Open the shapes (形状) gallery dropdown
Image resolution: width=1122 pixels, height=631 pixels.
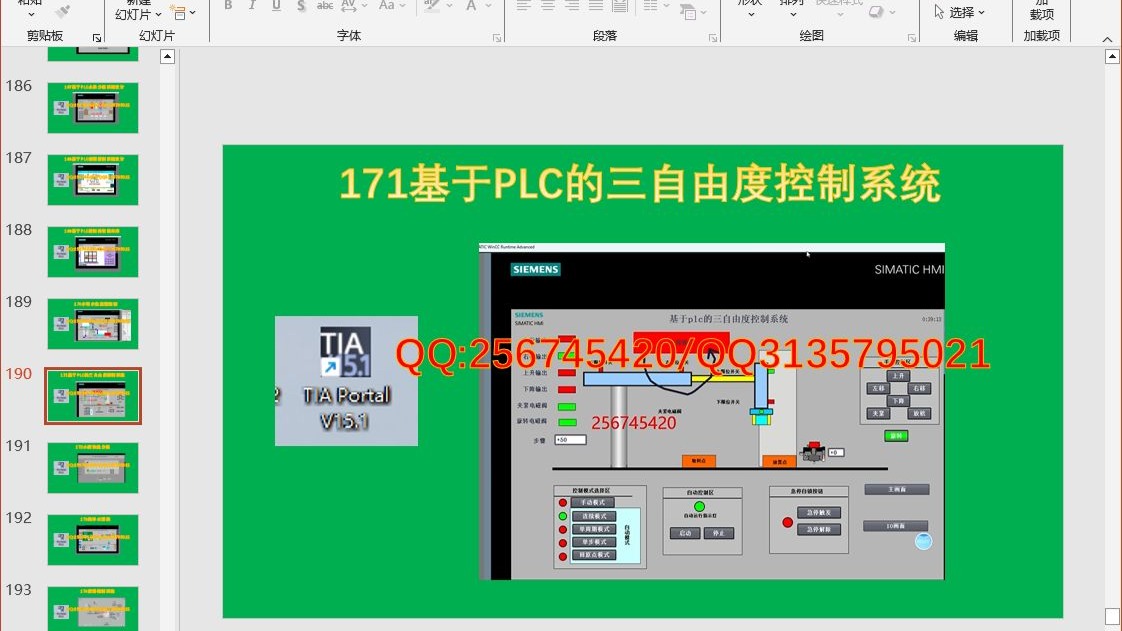(x=751, y=14)
